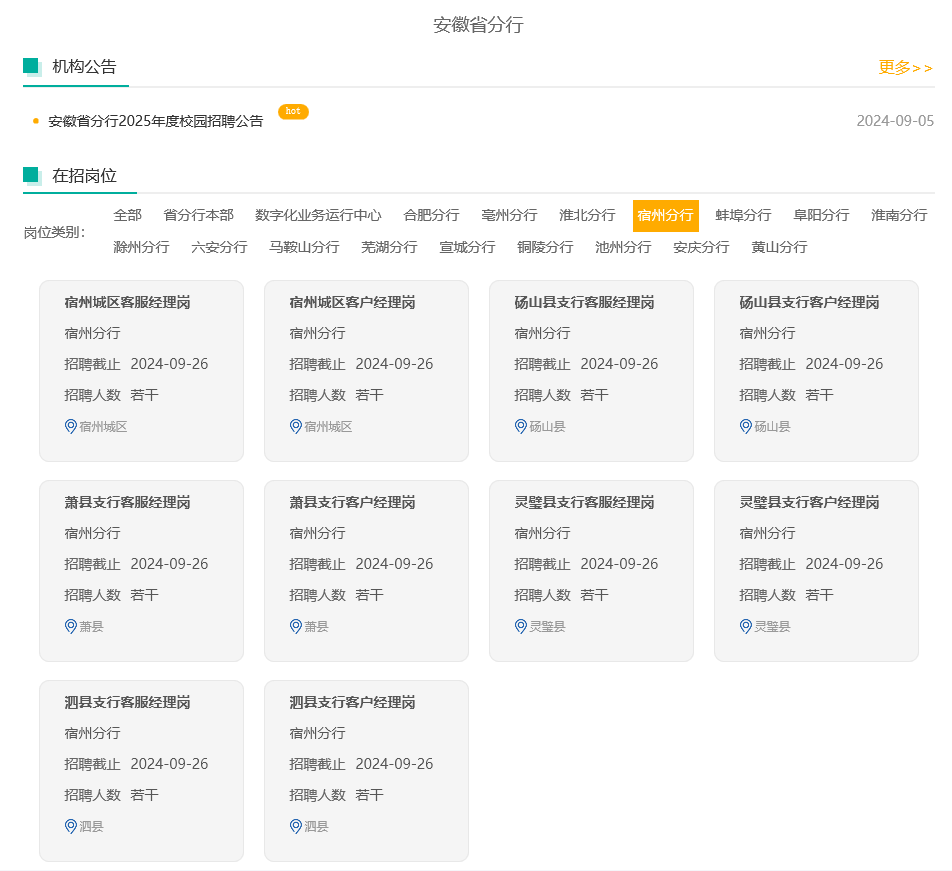Image resolution: width=952 pixels, height=871 pixels.
Task: Select the 池州分行 tab
Action: tap(623, 248)
